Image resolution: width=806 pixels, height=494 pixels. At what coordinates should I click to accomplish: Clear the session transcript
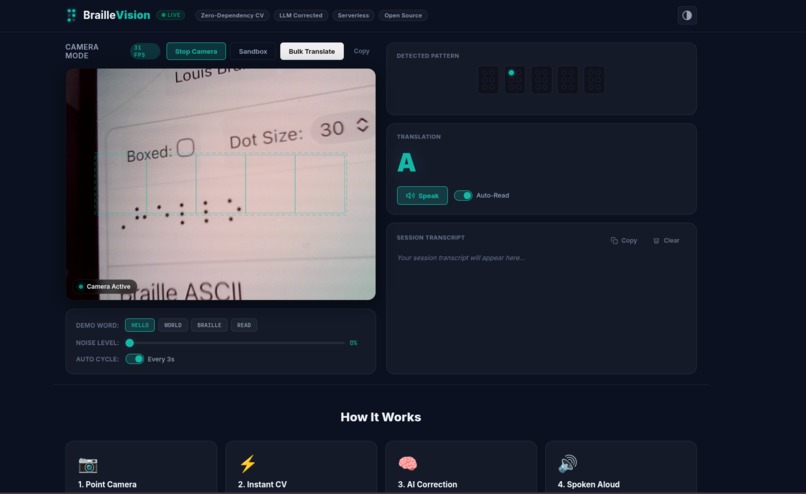(666, 241)
